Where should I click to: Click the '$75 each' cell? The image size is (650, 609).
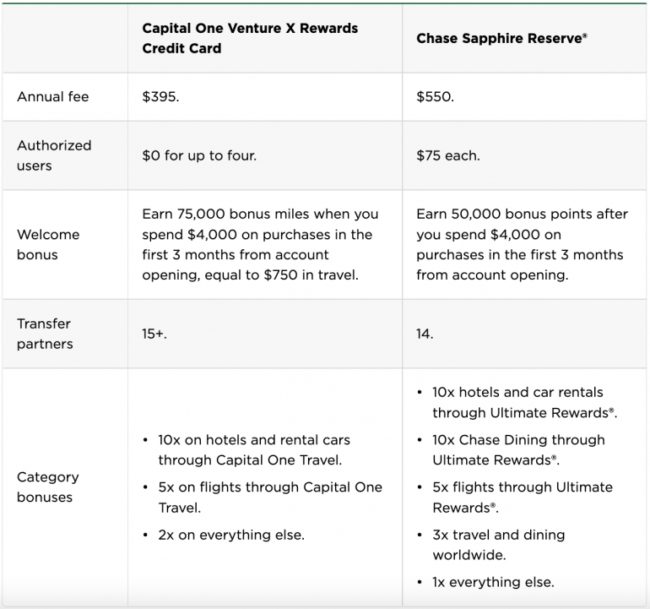[x=448, y=156]
